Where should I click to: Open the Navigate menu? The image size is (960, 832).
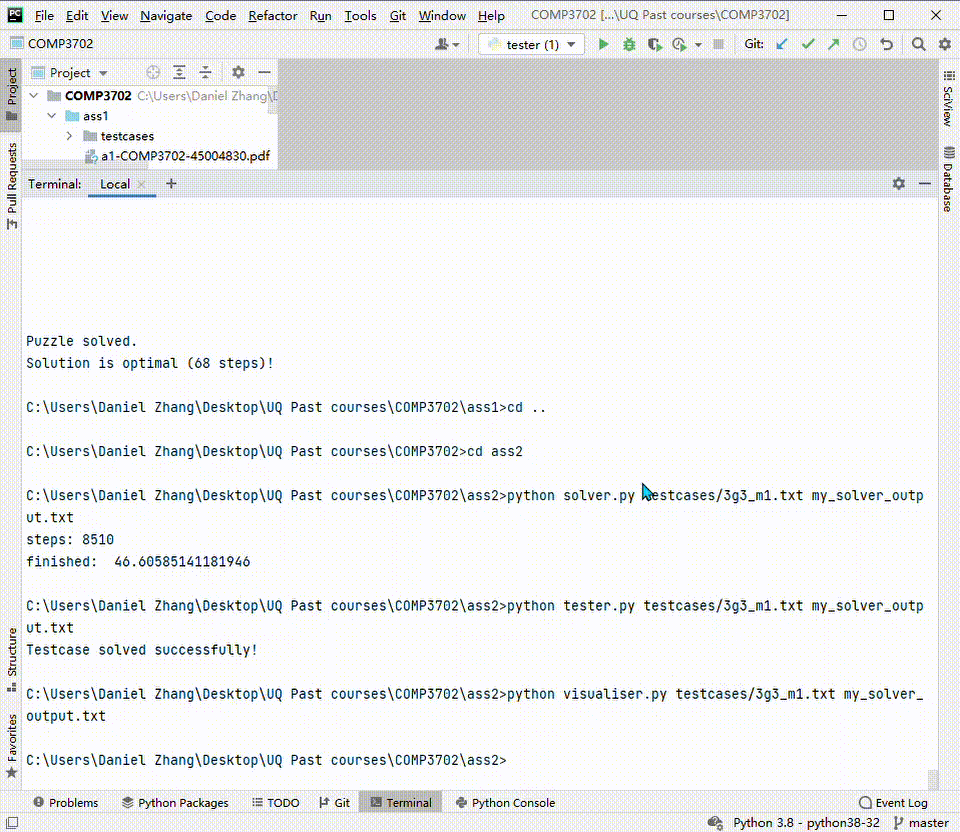[166, 15]
